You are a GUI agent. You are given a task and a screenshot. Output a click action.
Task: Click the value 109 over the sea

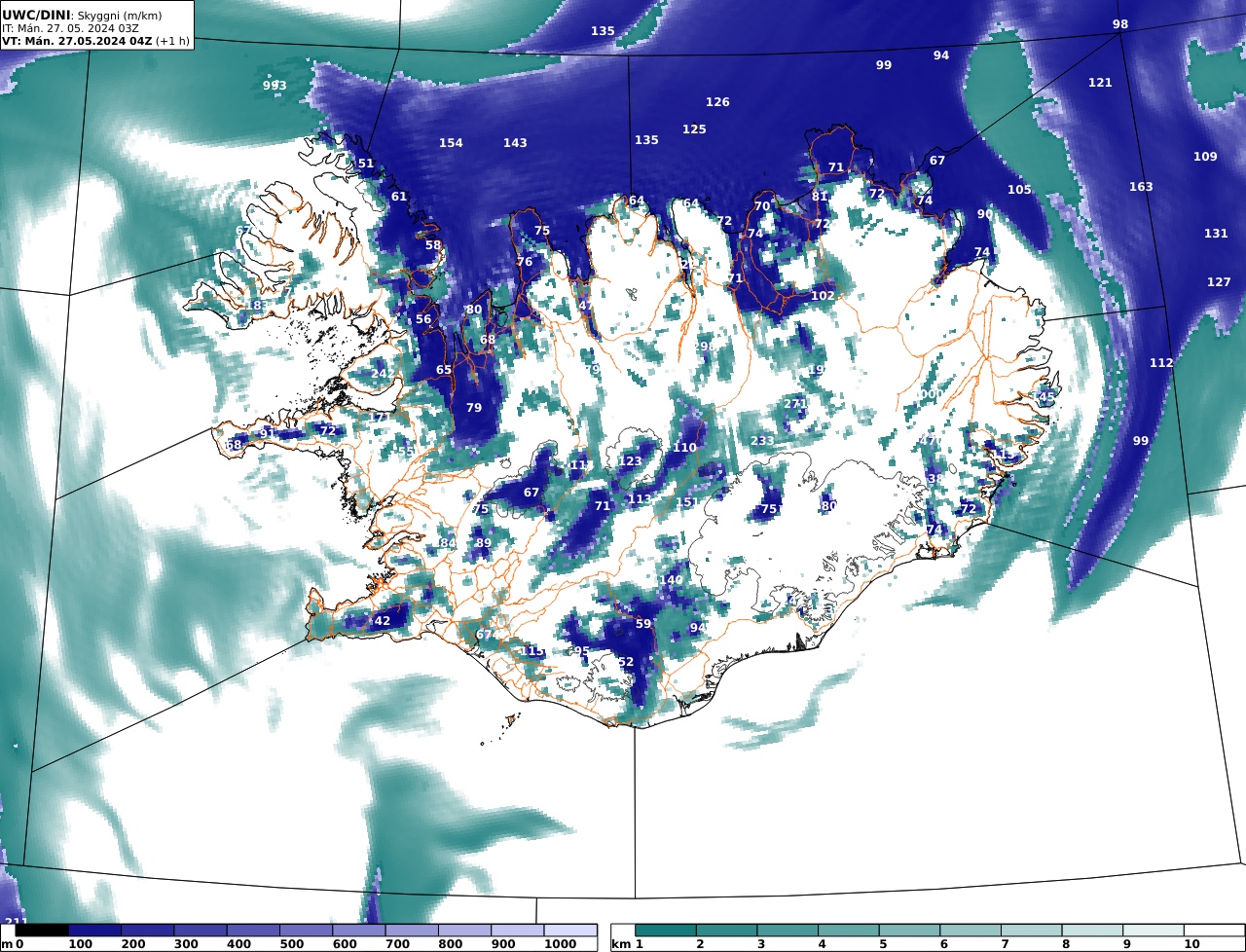pyautogui.click(x=1205, y=157)
